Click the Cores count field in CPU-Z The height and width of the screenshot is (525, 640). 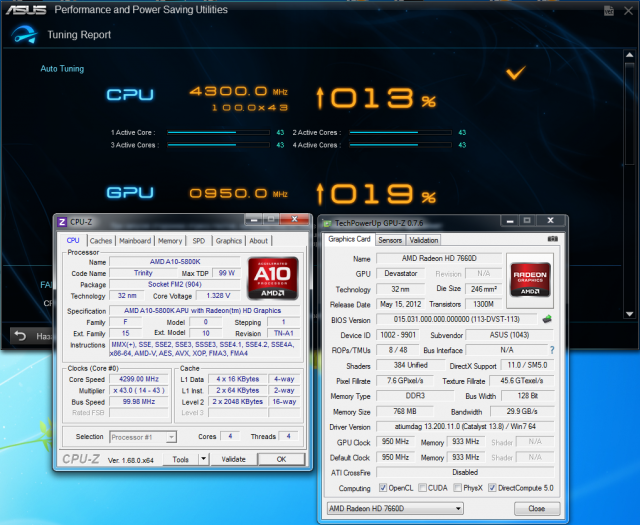click(x=230, y=436)
